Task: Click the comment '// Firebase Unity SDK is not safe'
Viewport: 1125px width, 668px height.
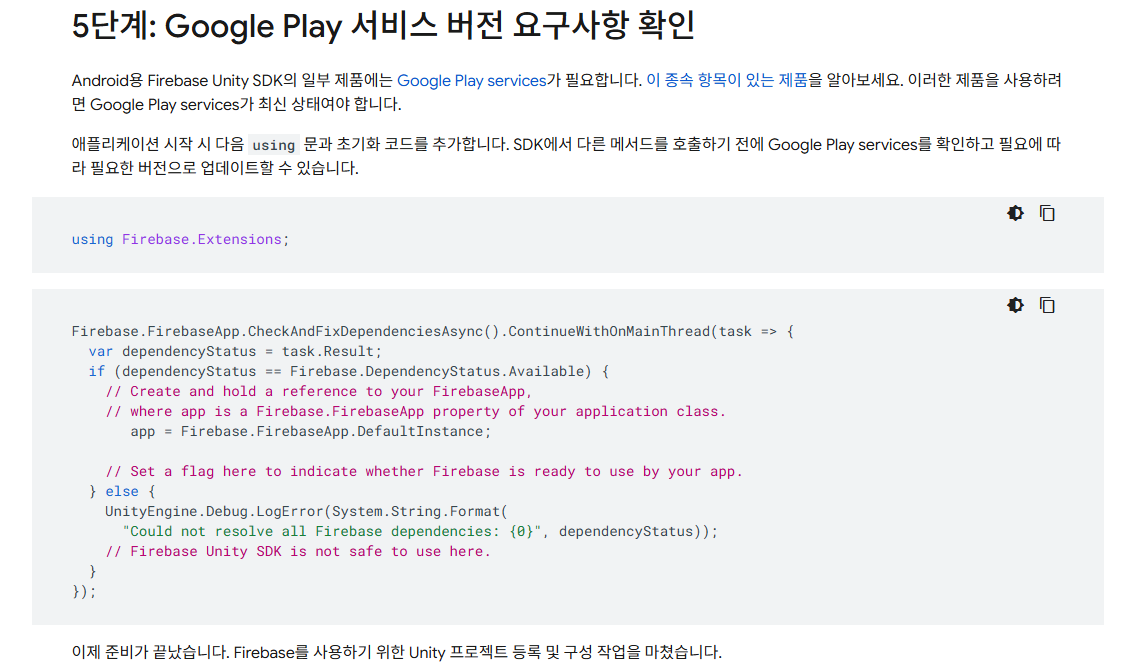Action: coord(298,552)
